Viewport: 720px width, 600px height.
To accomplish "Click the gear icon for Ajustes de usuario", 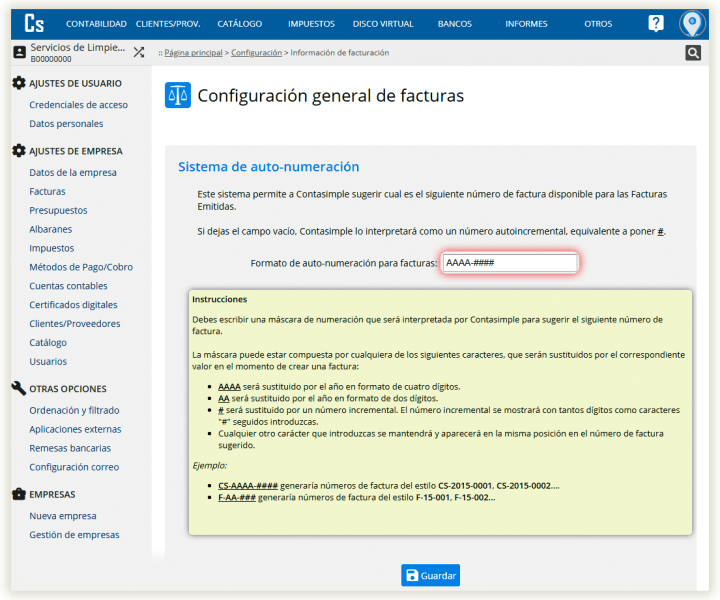I will (19, 83).
